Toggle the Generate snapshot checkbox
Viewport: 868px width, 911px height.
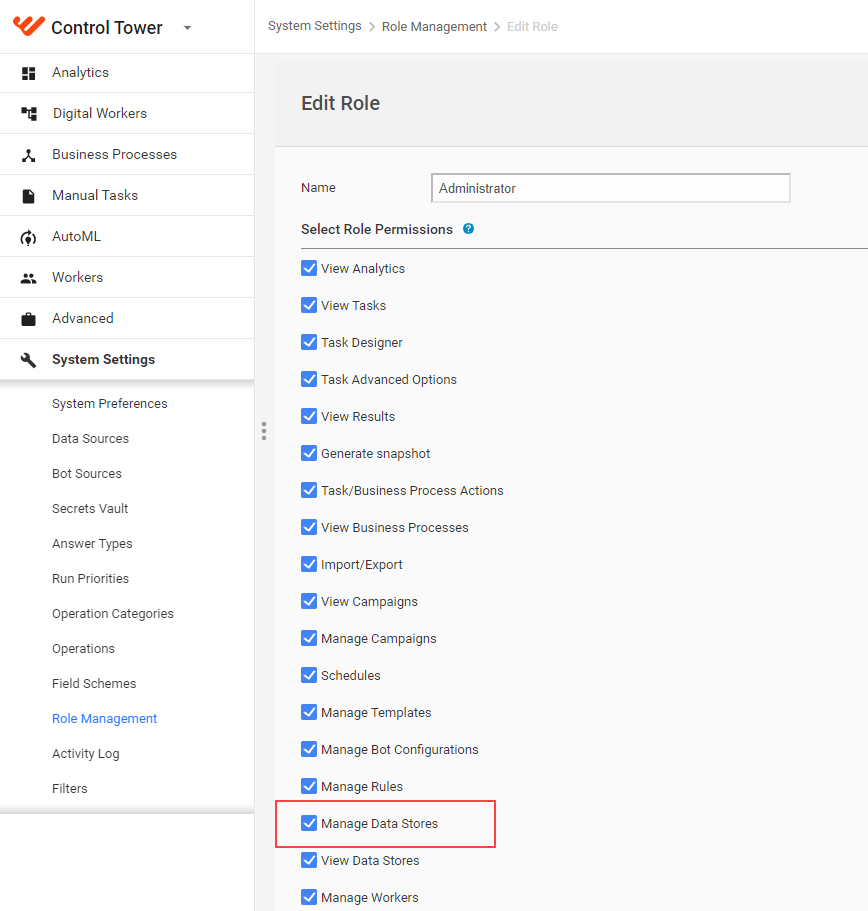pos(309,453)
